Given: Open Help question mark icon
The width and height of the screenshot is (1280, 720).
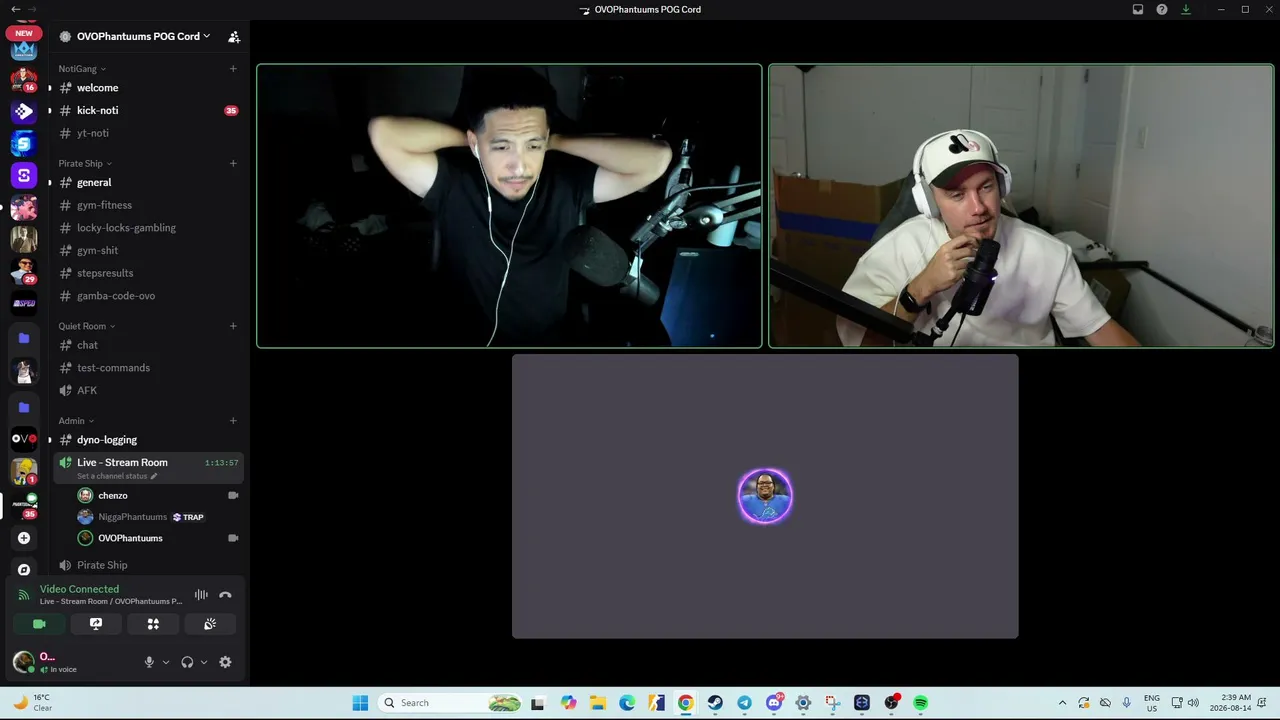Looking at the screenshot, I should pyautogui.click(x=1162, y=9).
